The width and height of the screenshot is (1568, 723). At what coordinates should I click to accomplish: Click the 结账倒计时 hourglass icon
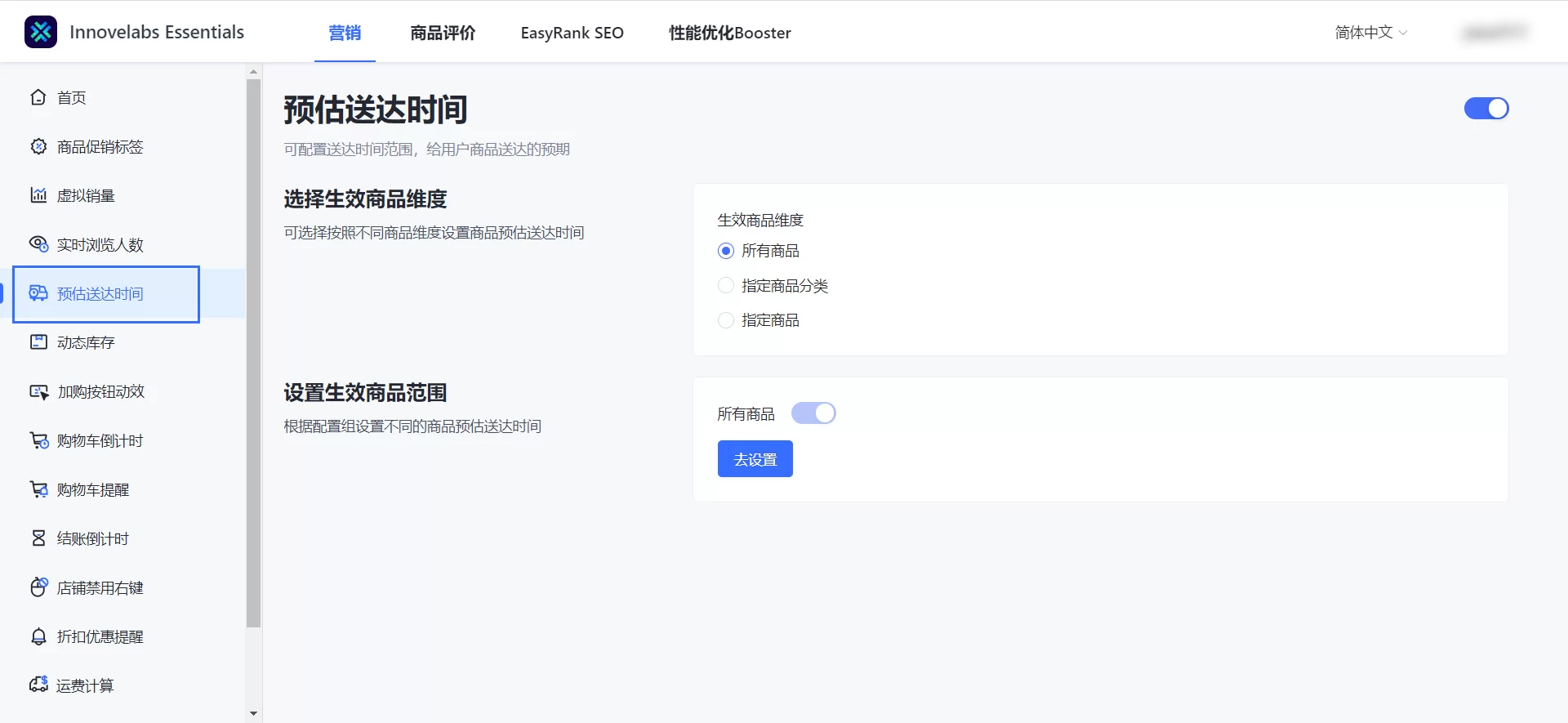pos(38,538)
